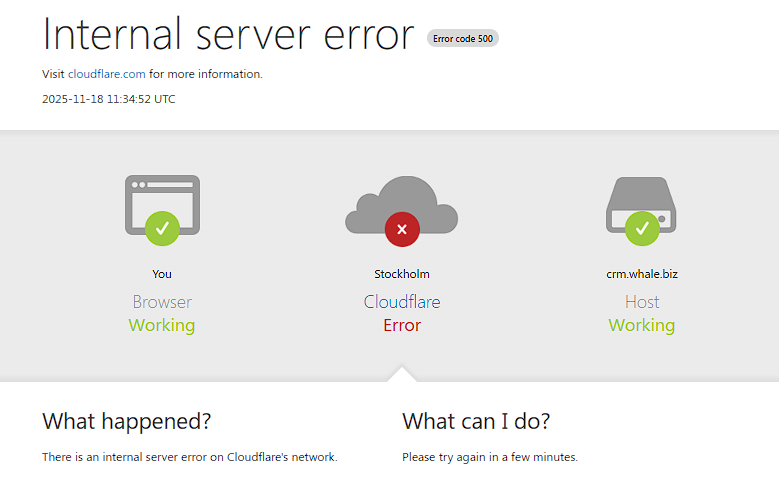The width and height of the screenshot is (779, 501).
Task: Click the red X error badge
Action: pyautogui.click(x=402, y=229)
